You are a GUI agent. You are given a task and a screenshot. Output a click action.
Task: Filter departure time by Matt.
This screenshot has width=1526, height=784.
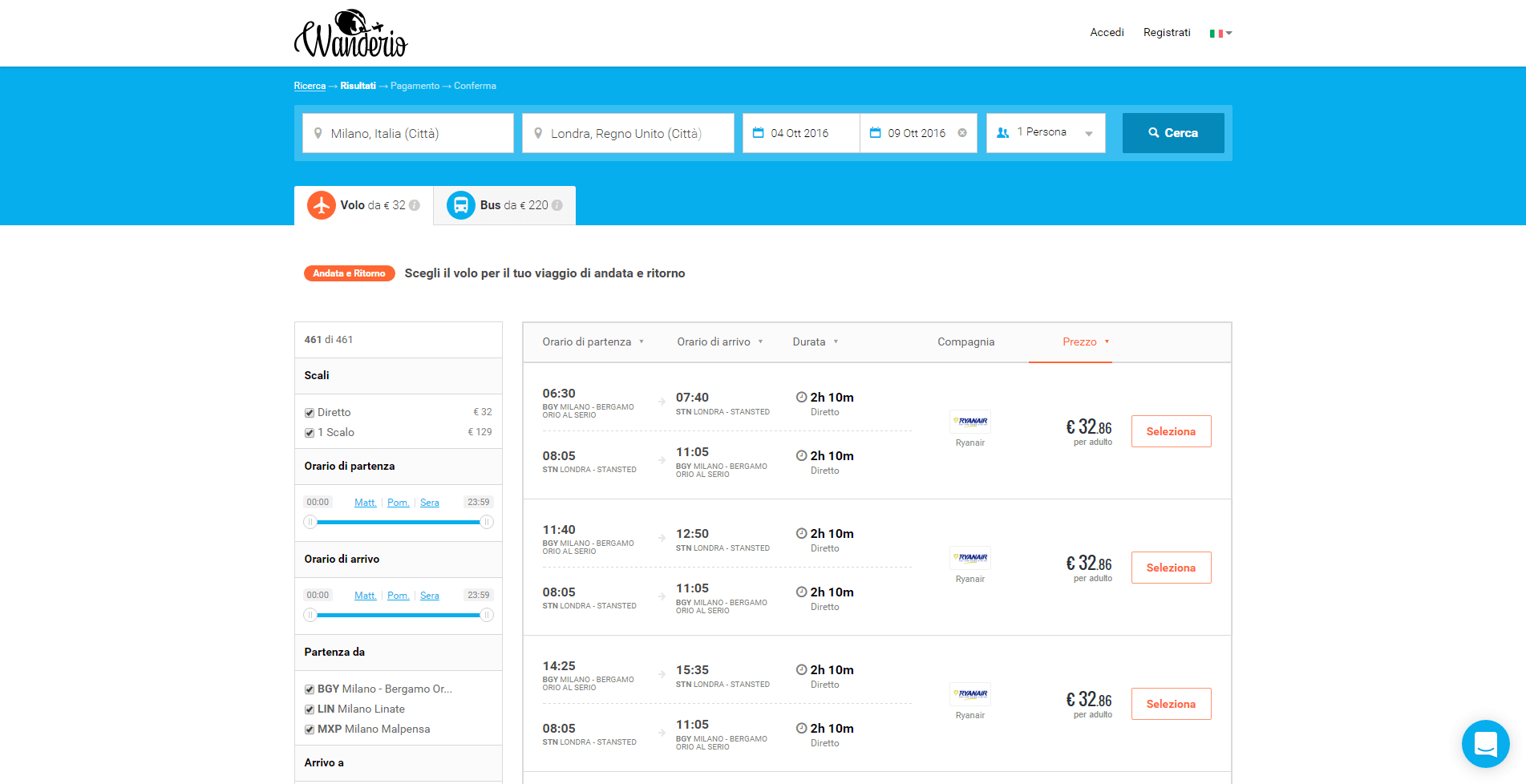click(x=365, y=503)
